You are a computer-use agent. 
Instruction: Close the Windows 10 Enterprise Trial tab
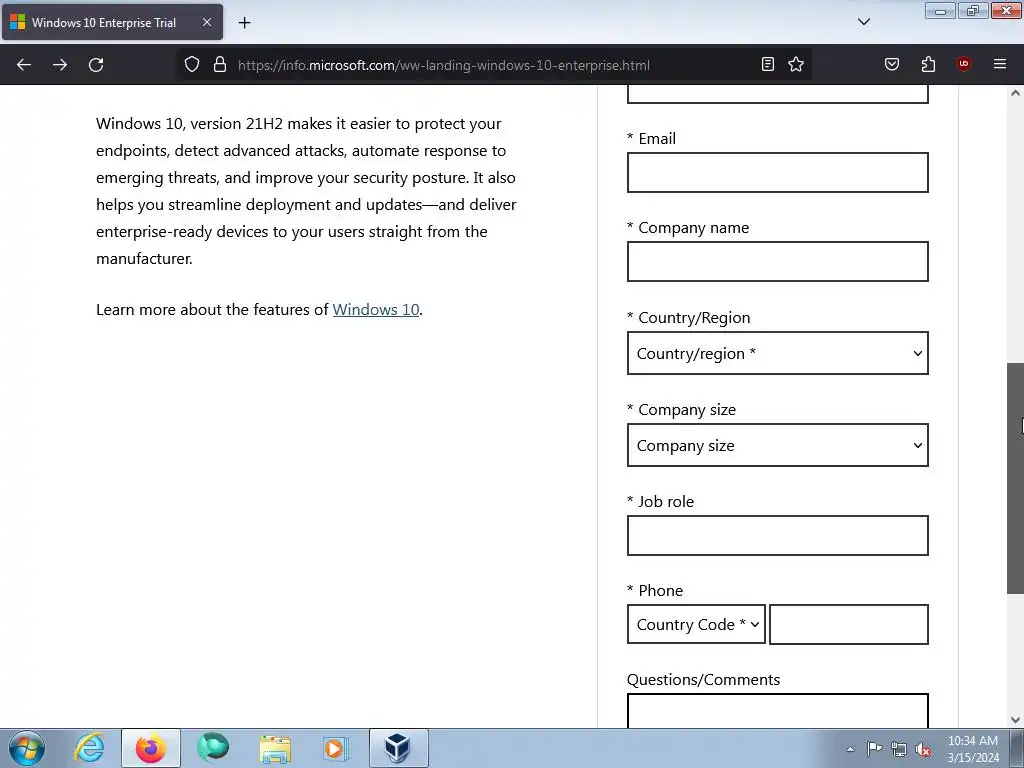point(206,22)
